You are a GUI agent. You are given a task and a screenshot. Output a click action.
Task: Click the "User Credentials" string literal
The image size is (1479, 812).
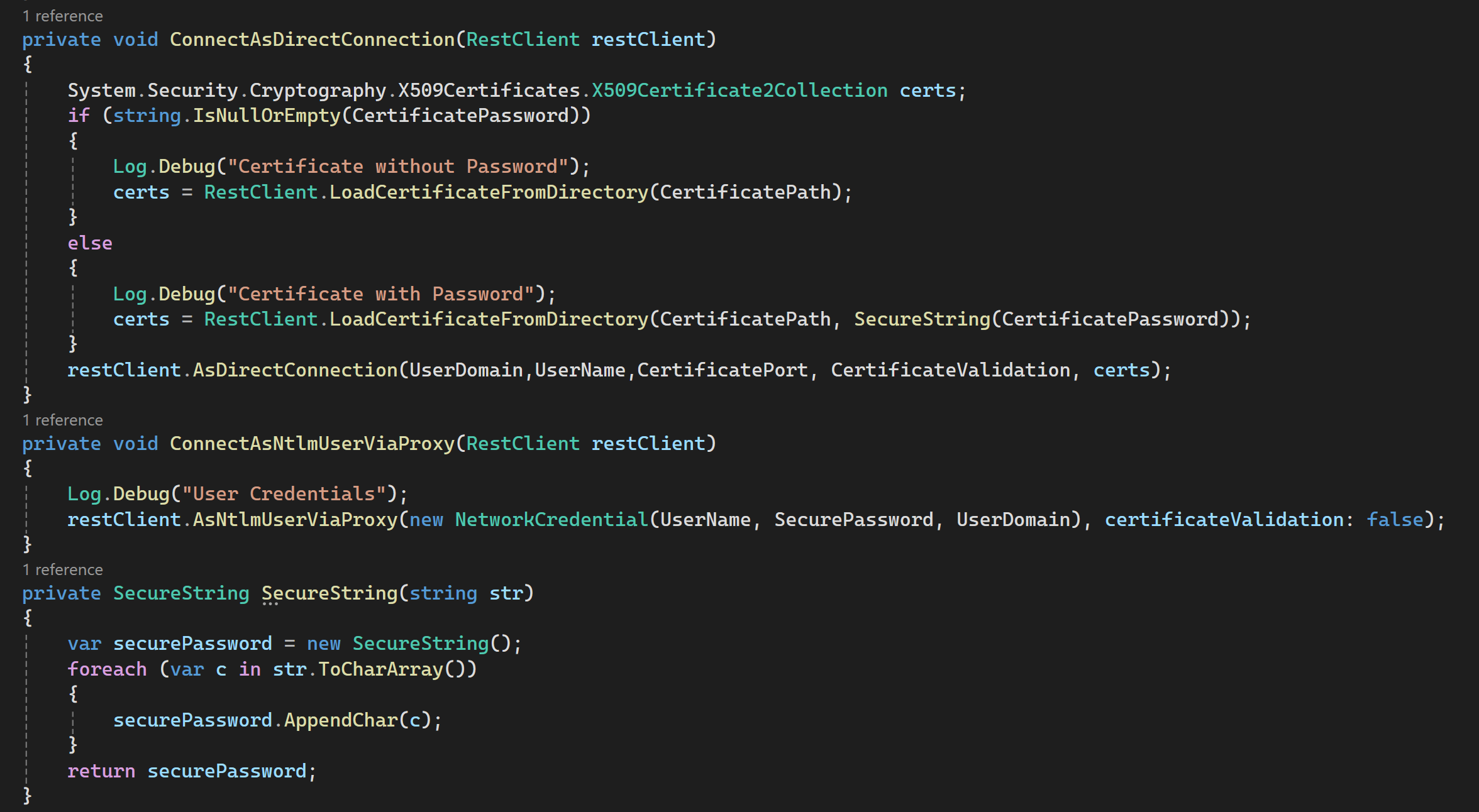284,494
